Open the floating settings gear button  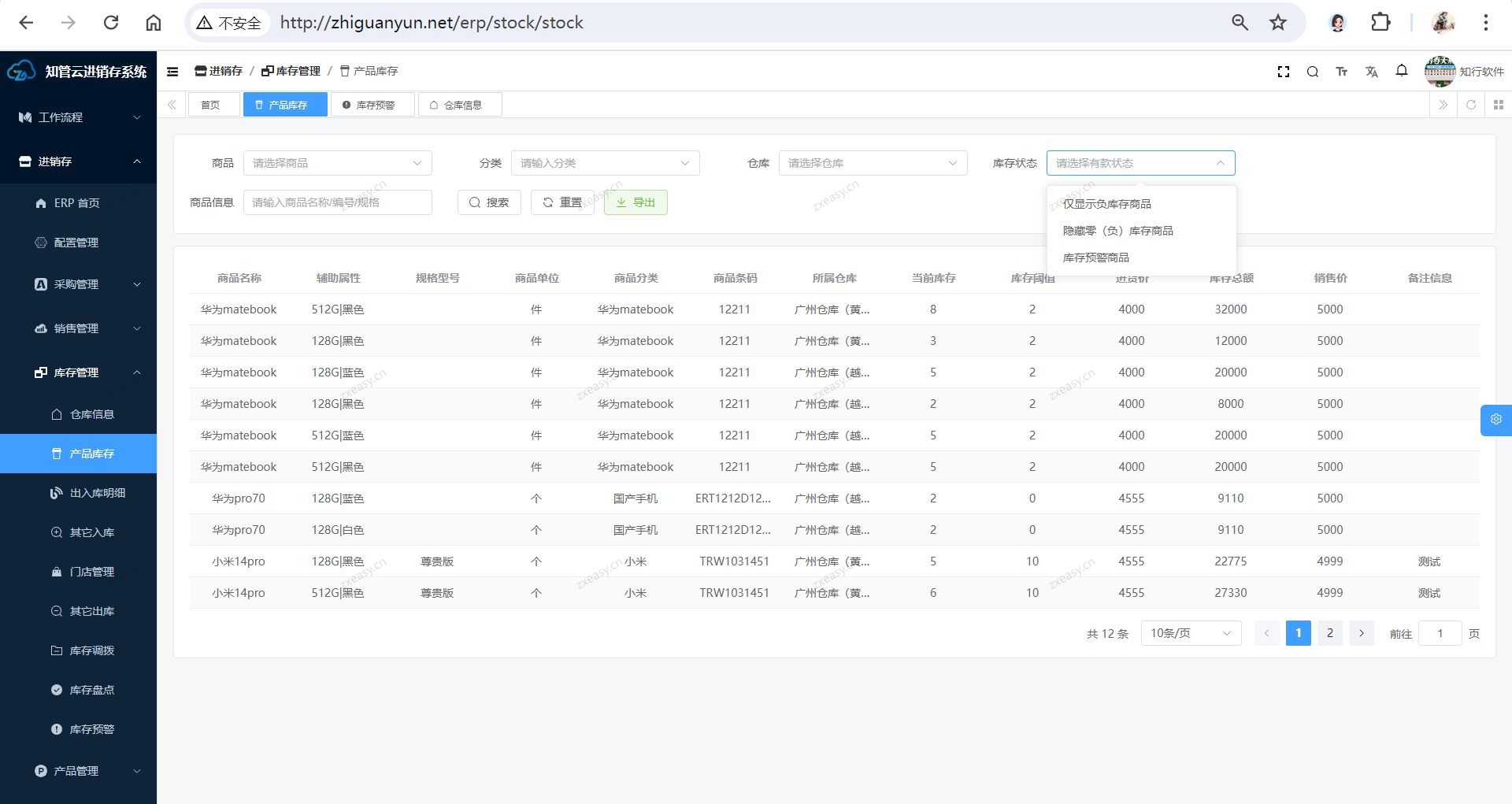(1496, 420)
